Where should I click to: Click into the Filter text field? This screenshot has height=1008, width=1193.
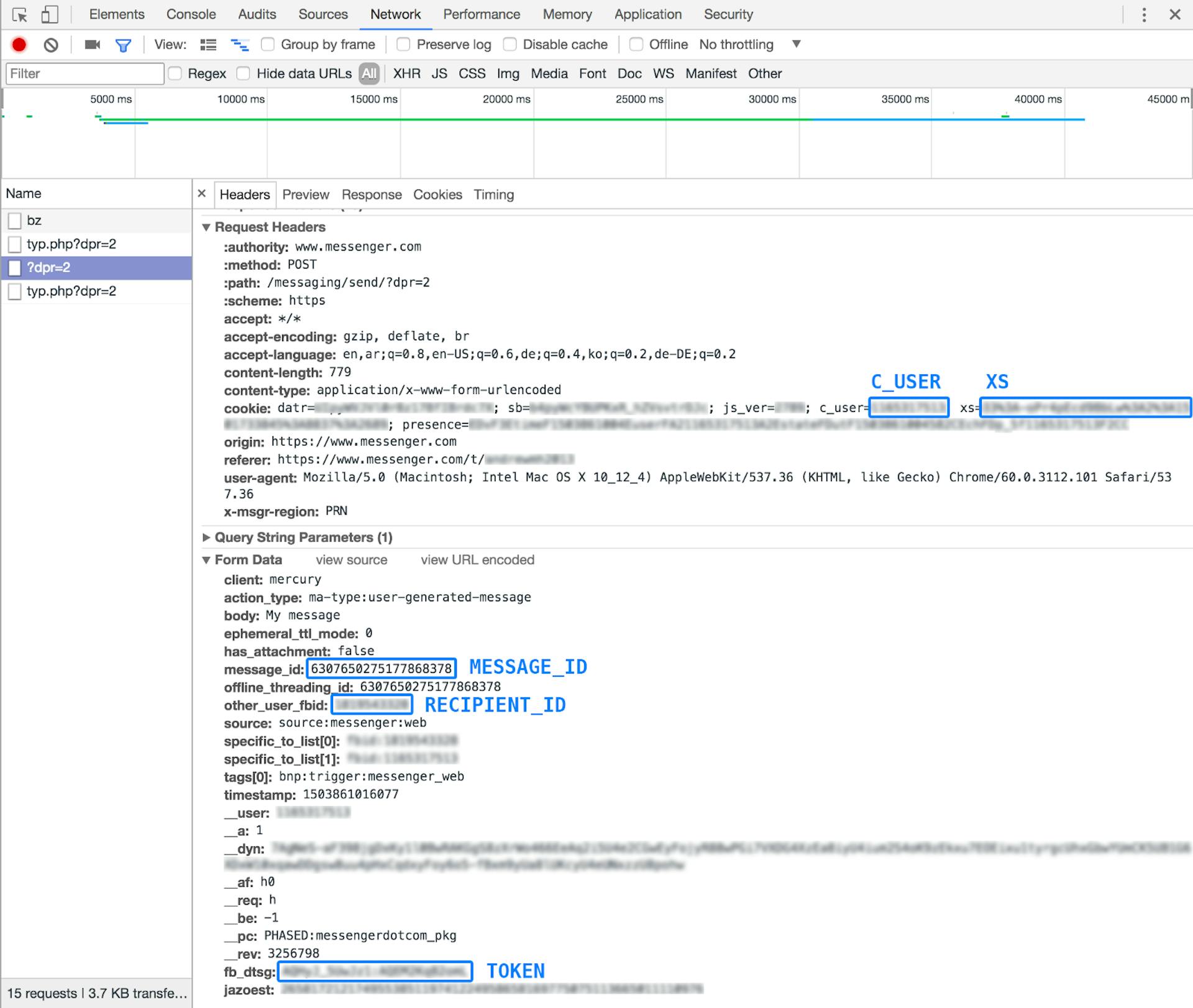tap(85, 74)
